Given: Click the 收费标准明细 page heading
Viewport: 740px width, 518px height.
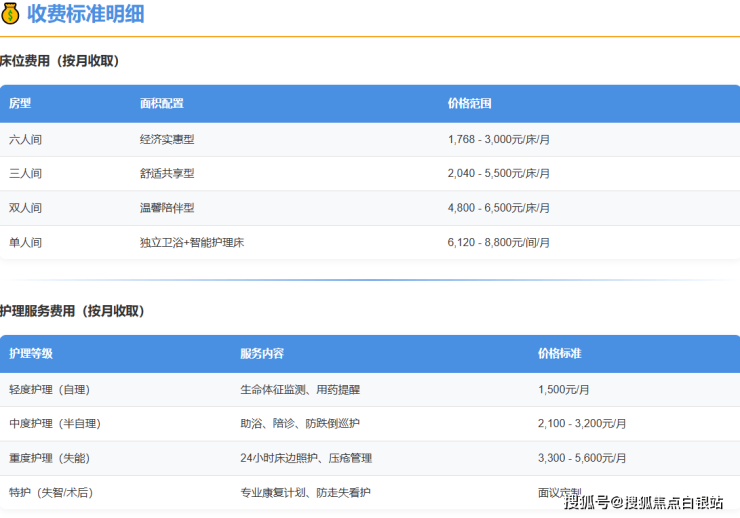Looking at the screenshot, I should (85, 14).
